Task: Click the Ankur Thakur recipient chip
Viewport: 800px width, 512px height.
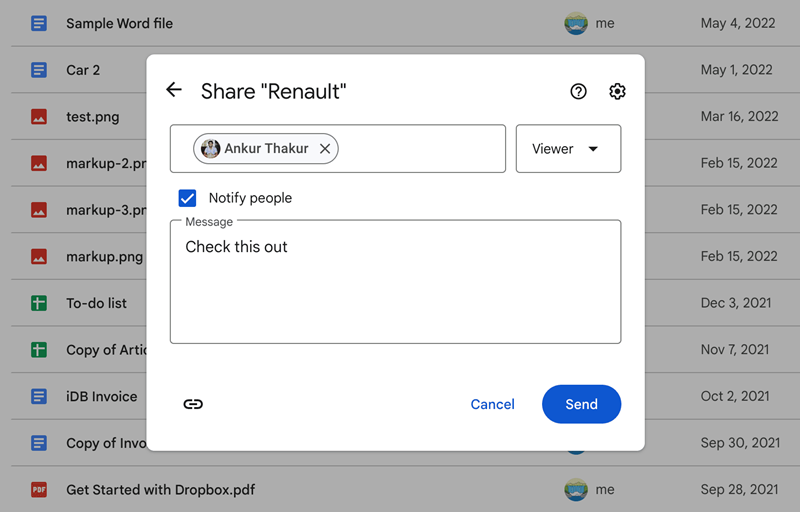Action: pyautogui.click(x=265, y=148)
